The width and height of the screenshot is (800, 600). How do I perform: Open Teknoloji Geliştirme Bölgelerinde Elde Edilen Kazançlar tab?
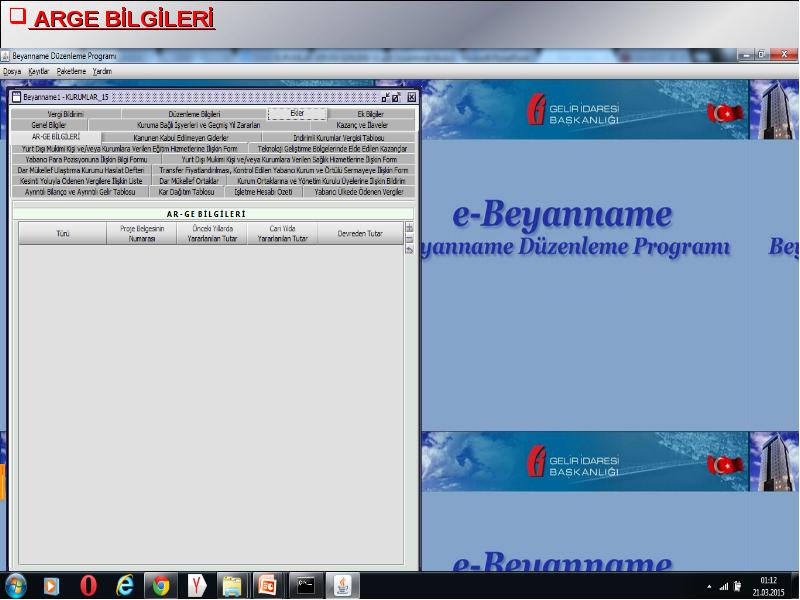pos(332,148)
